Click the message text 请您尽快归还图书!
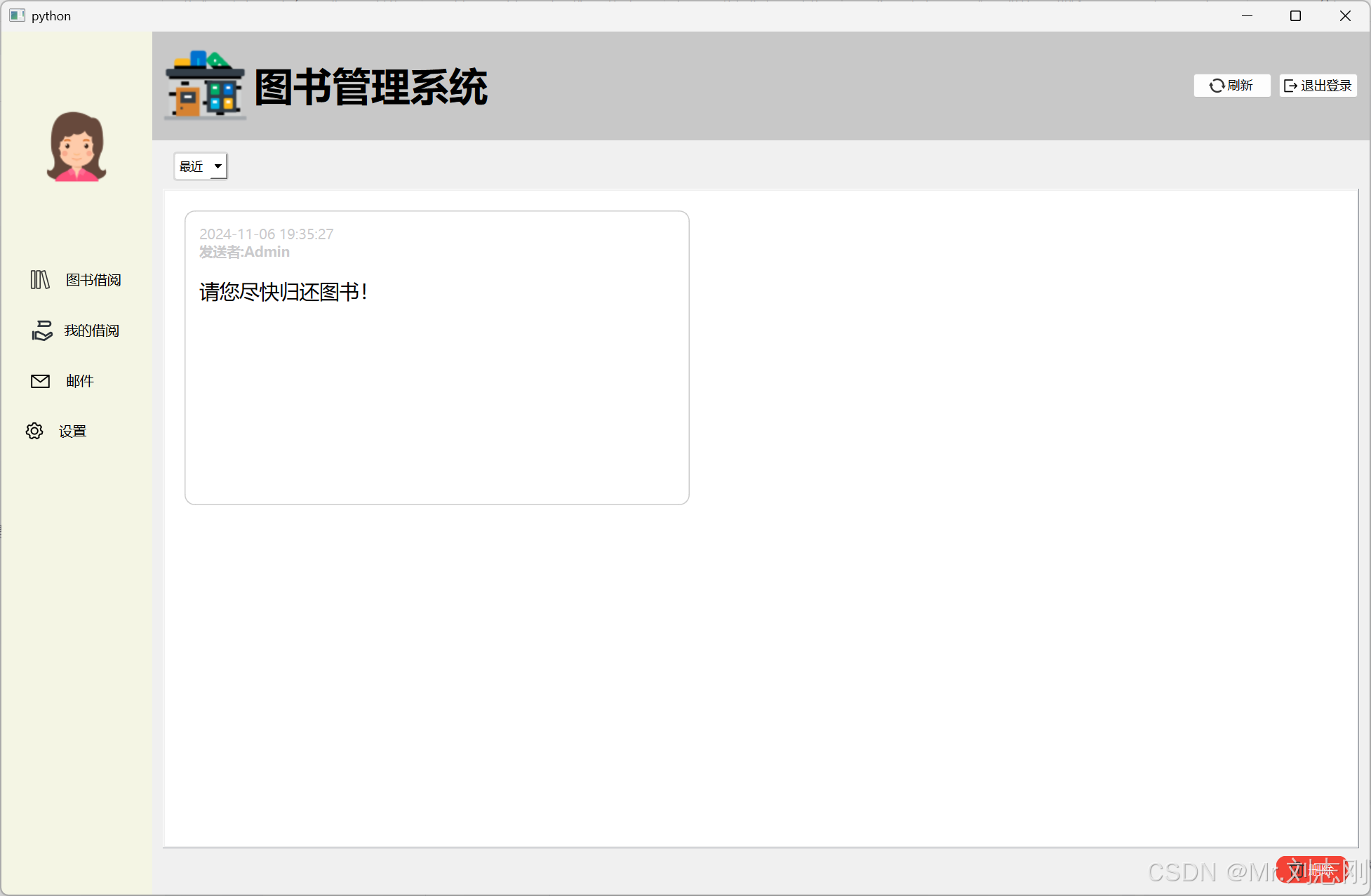 [283, 292]
